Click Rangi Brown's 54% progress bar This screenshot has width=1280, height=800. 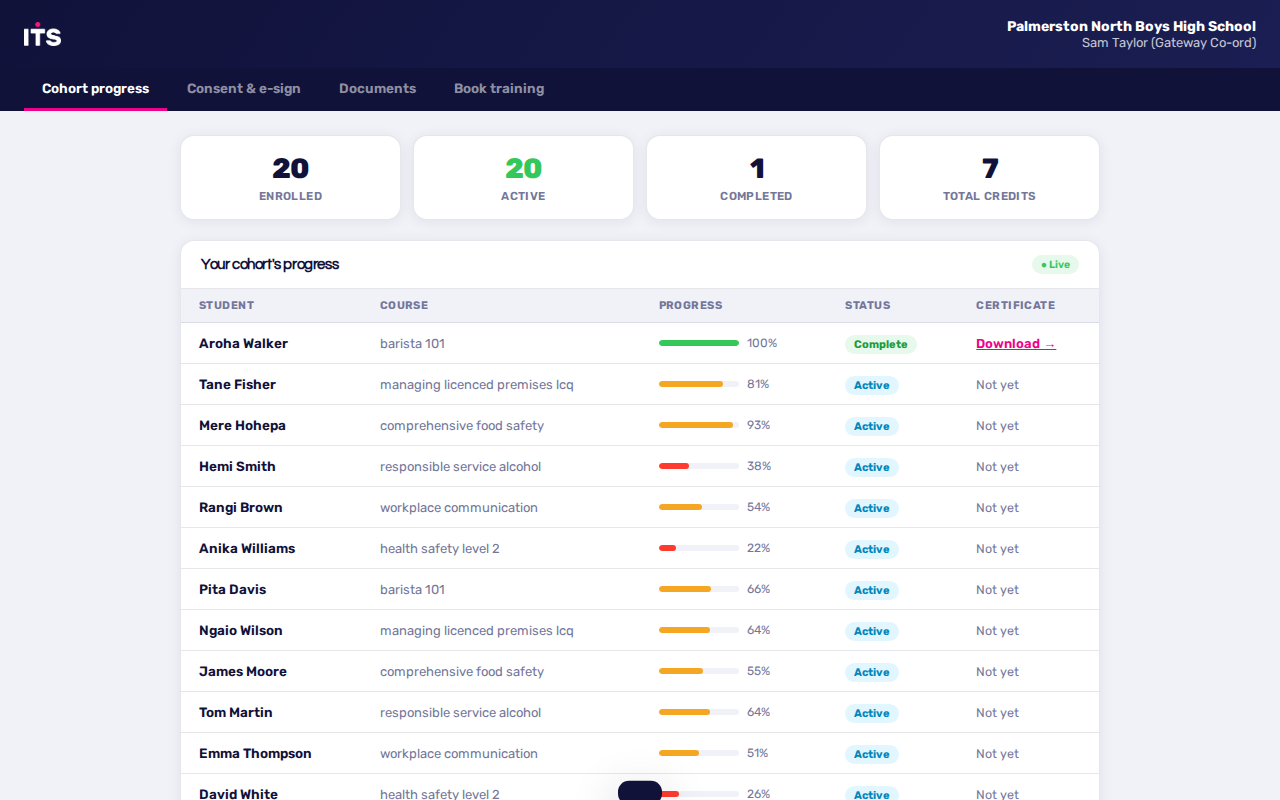click(x=699, y=507)
